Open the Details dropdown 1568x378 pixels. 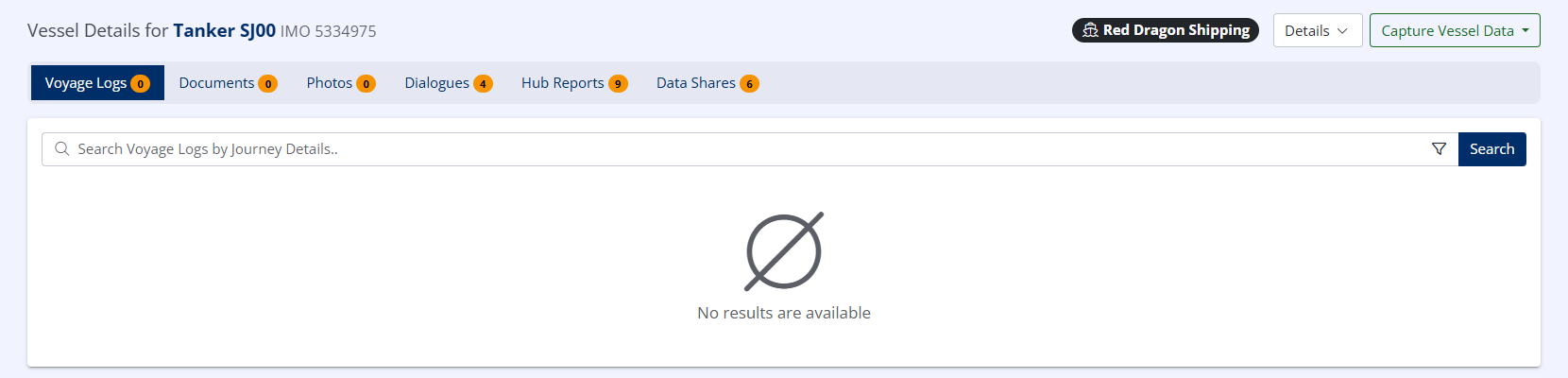coord(1317,30)
